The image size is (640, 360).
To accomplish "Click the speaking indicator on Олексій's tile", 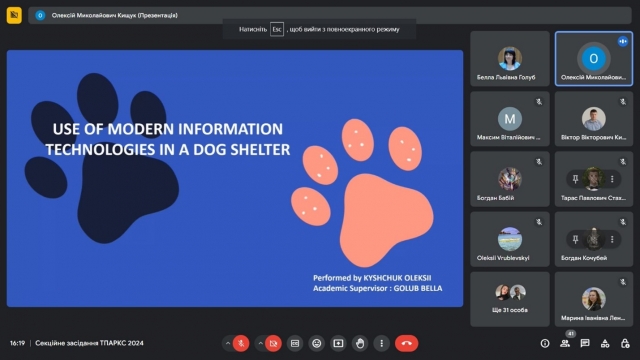I will [x=622, y=41].
